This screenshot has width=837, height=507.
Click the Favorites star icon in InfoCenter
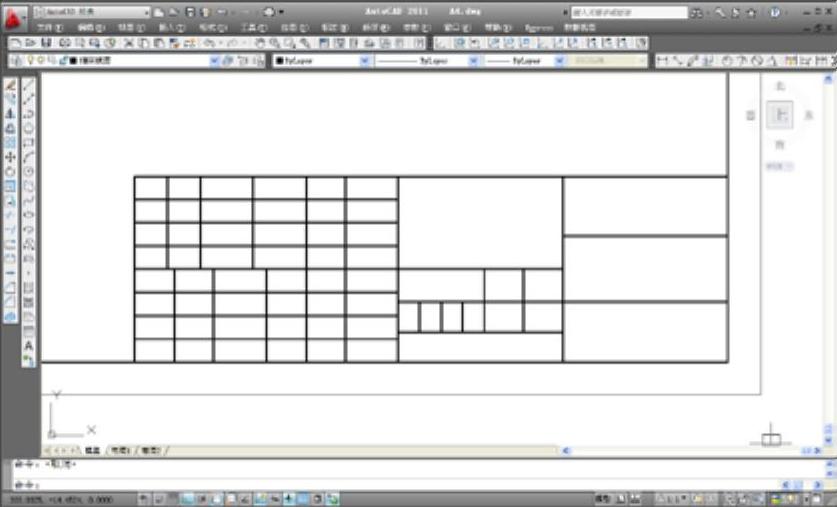752,12
